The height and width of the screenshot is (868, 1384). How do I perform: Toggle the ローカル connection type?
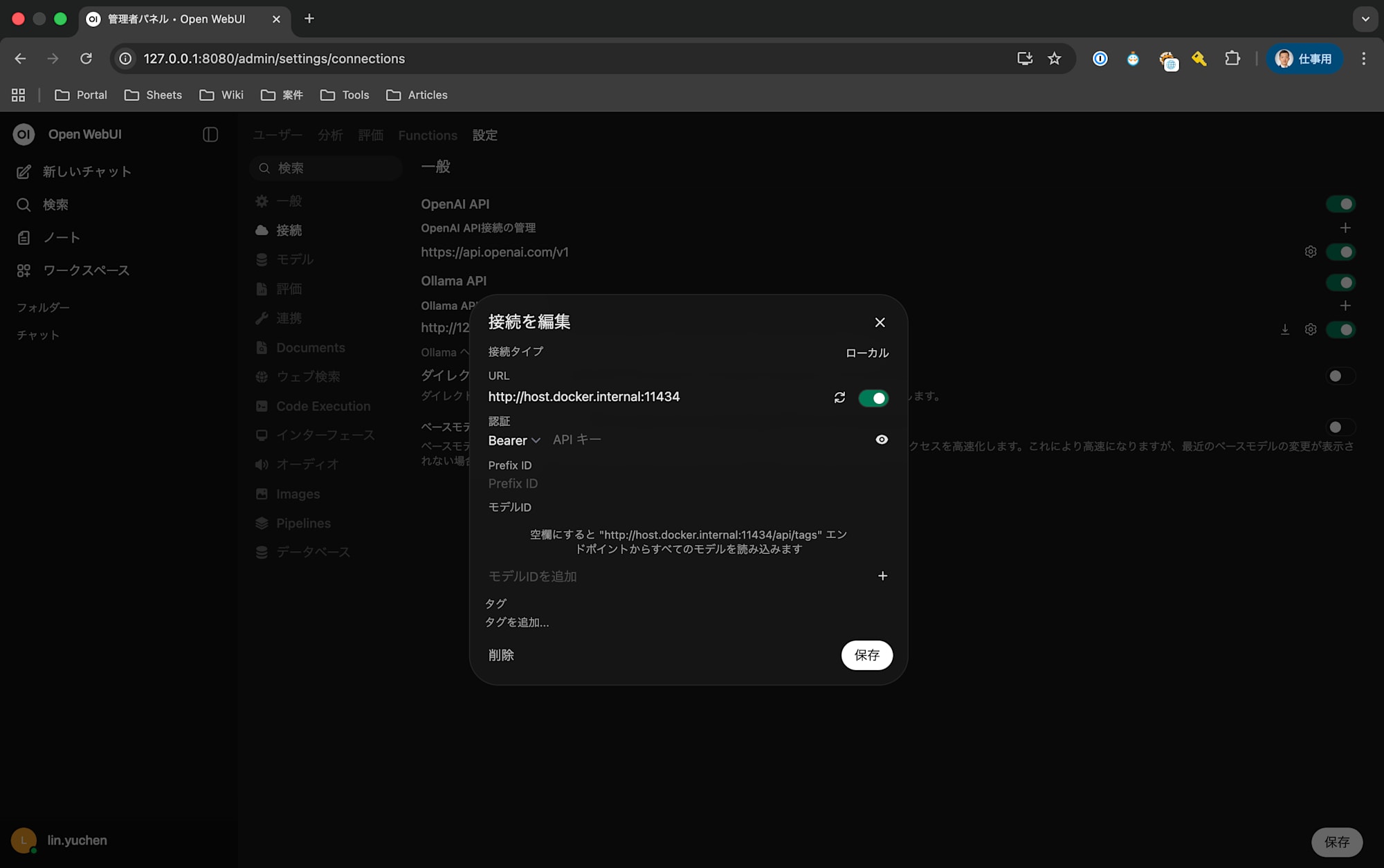click(x=866, y=353)
